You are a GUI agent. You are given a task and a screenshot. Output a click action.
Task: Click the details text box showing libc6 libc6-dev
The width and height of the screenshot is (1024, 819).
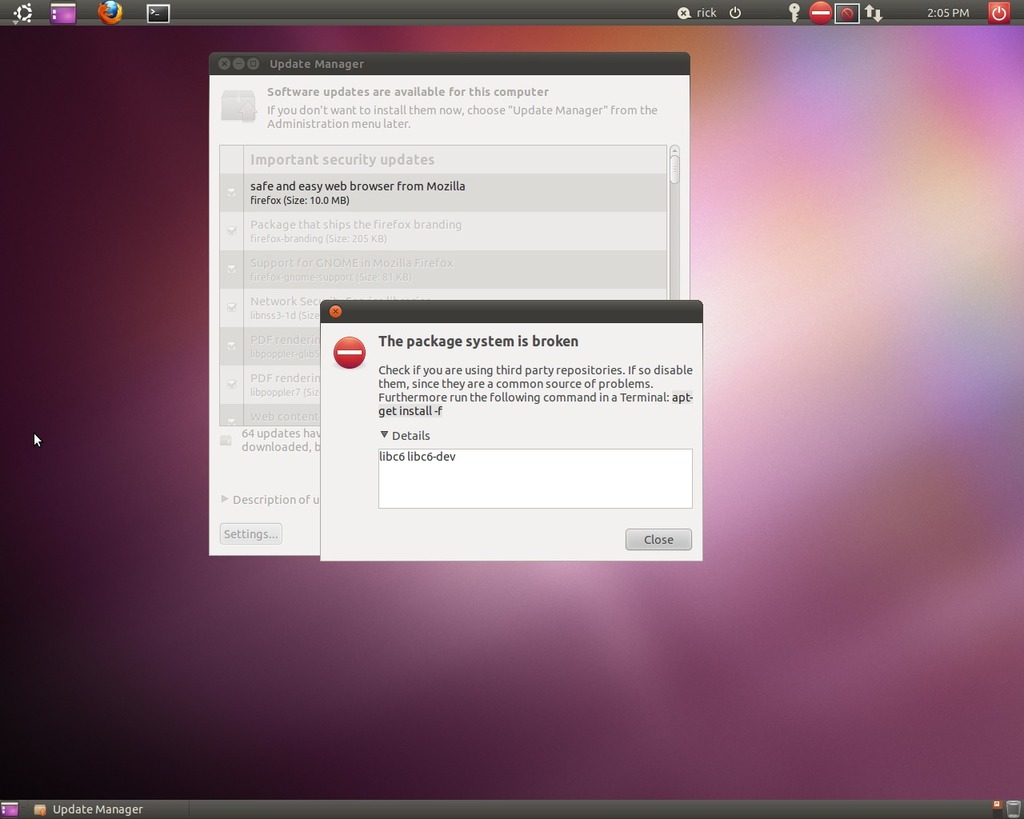(535, 478)
